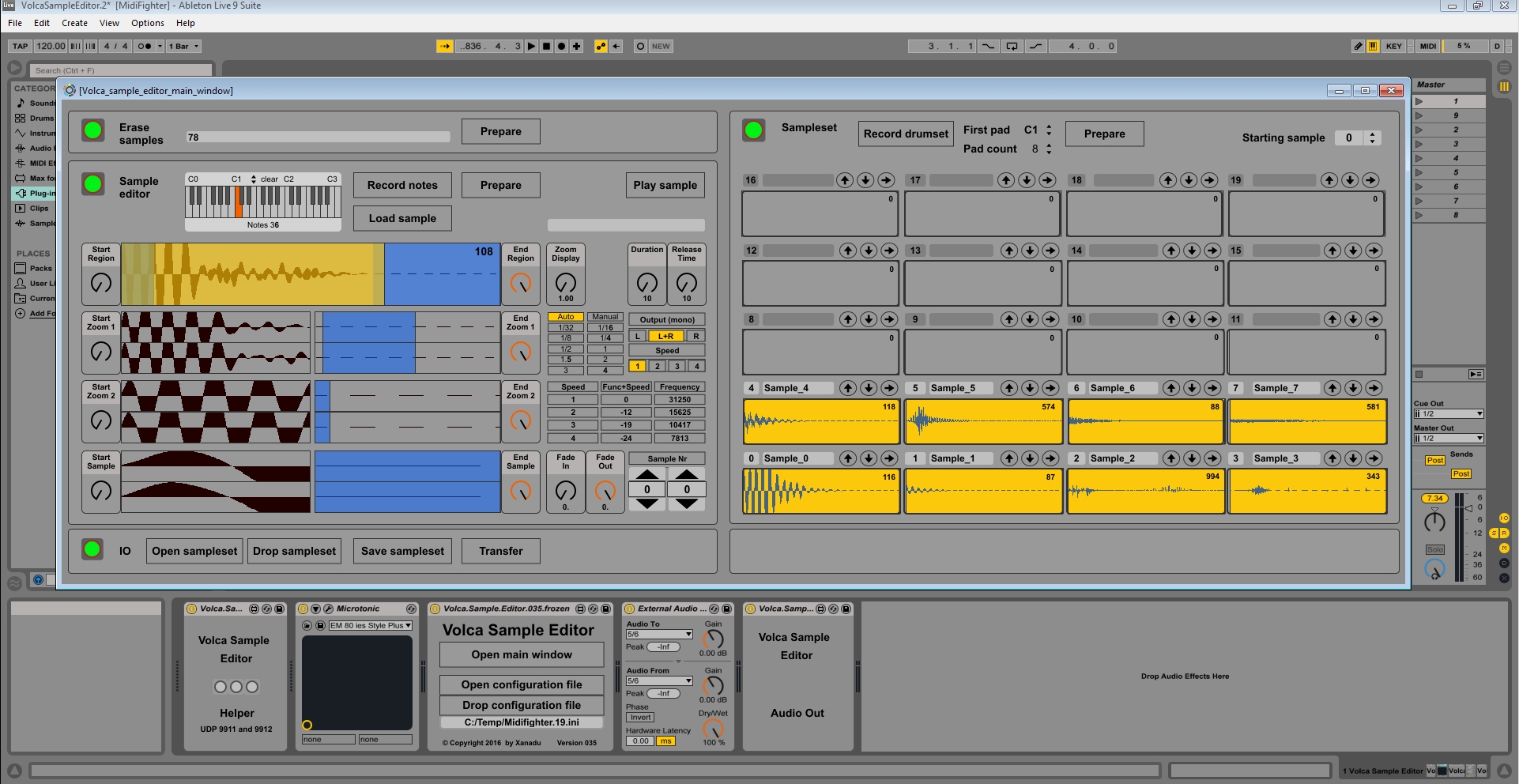Toggle the Sampleset green power button

[x=754, y=130]
